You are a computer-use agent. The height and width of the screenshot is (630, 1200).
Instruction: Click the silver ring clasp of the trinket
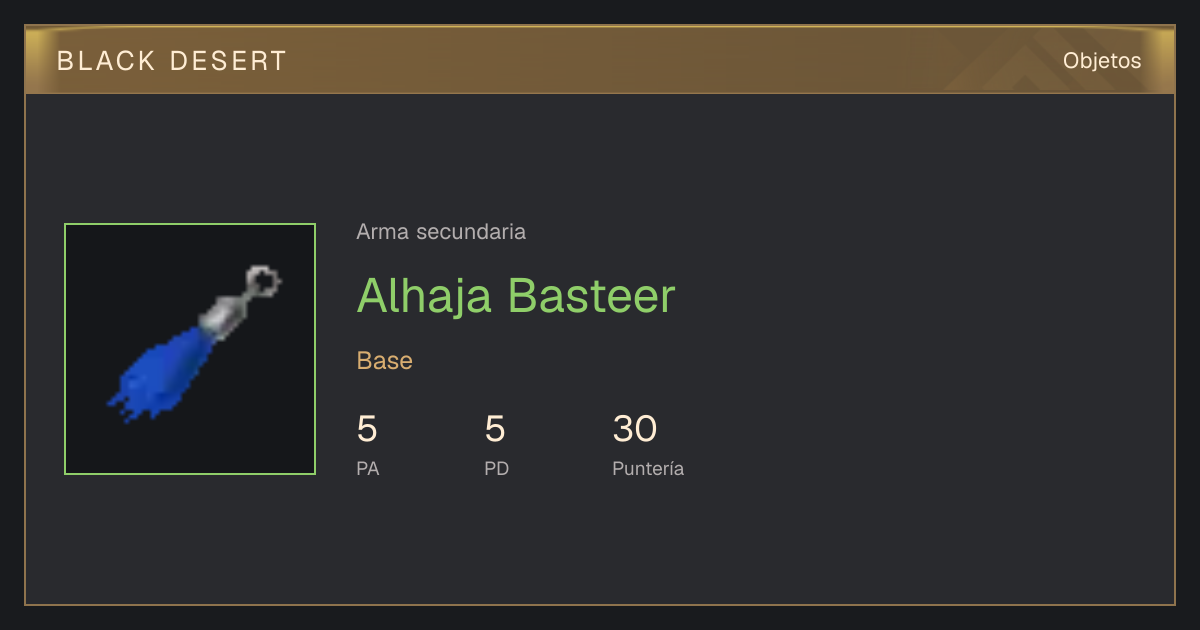(x=263, y=281)
